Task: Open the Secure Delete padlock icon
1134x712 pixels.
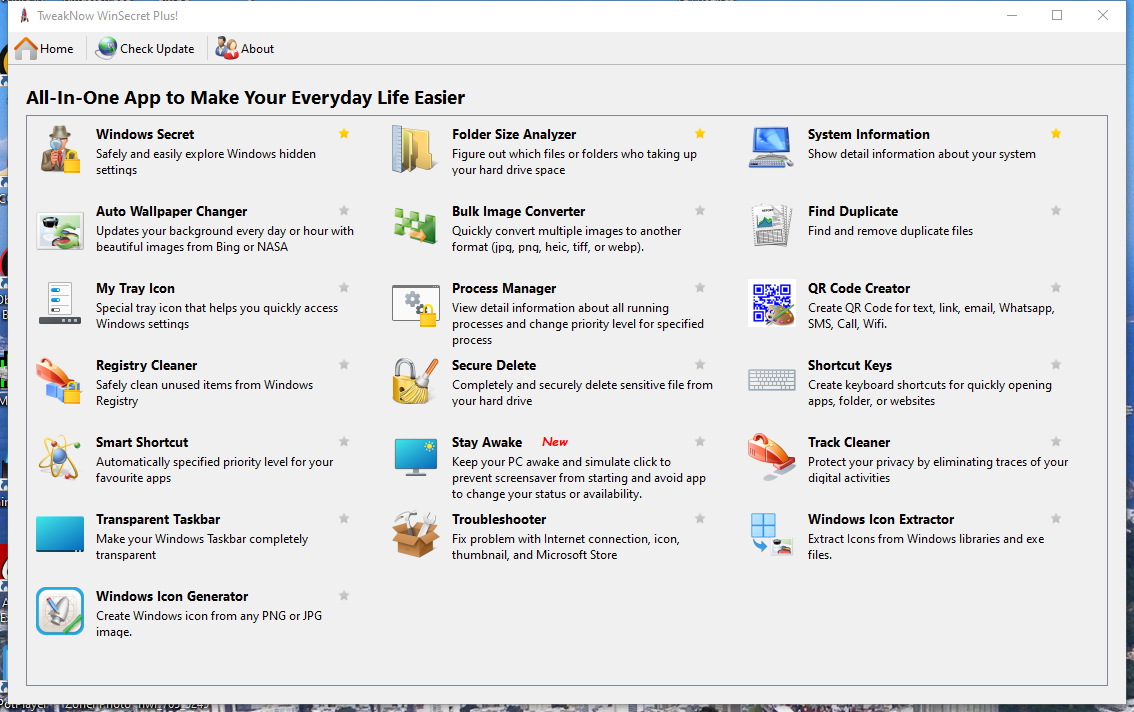Action: tap(414, 381)
